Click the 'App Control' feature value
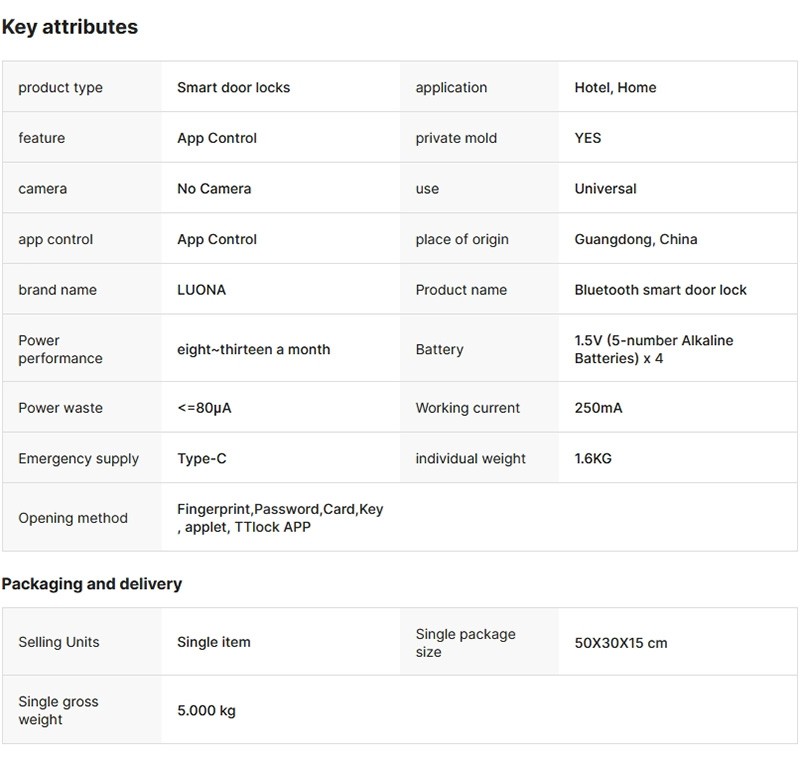Viewport: 800px width, 758px height. [x=217, y=138]
